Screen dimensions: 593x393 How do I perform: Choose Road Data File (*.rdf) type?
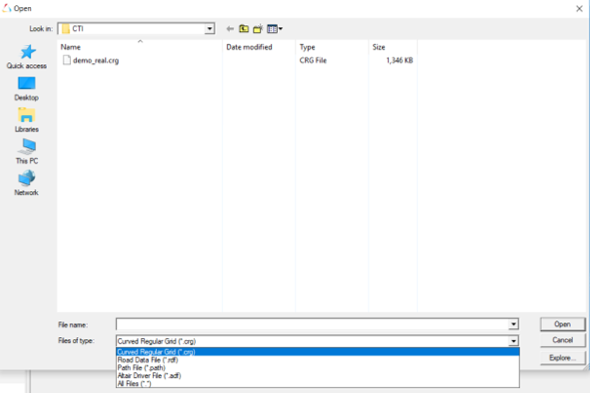click(318, 360)
